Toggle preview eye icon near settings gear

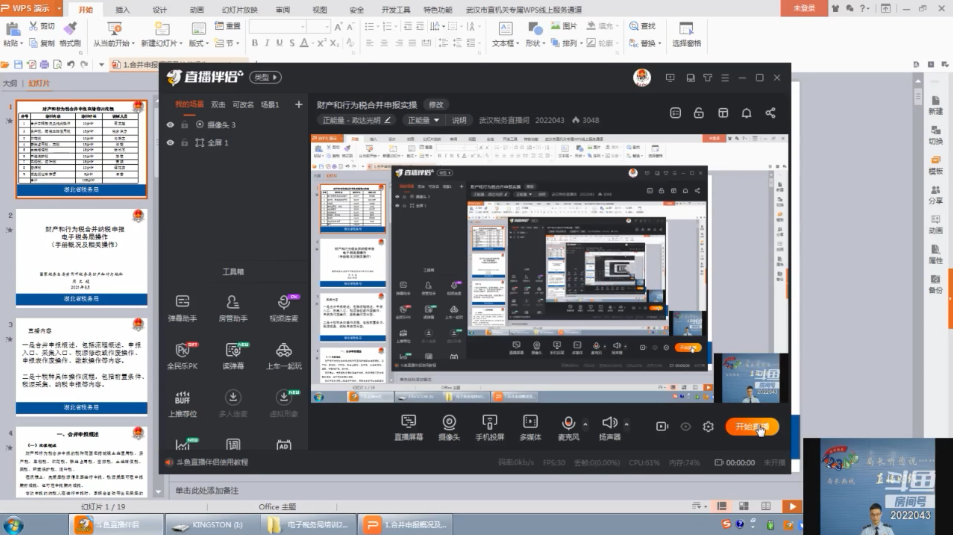tap(686, 427)
